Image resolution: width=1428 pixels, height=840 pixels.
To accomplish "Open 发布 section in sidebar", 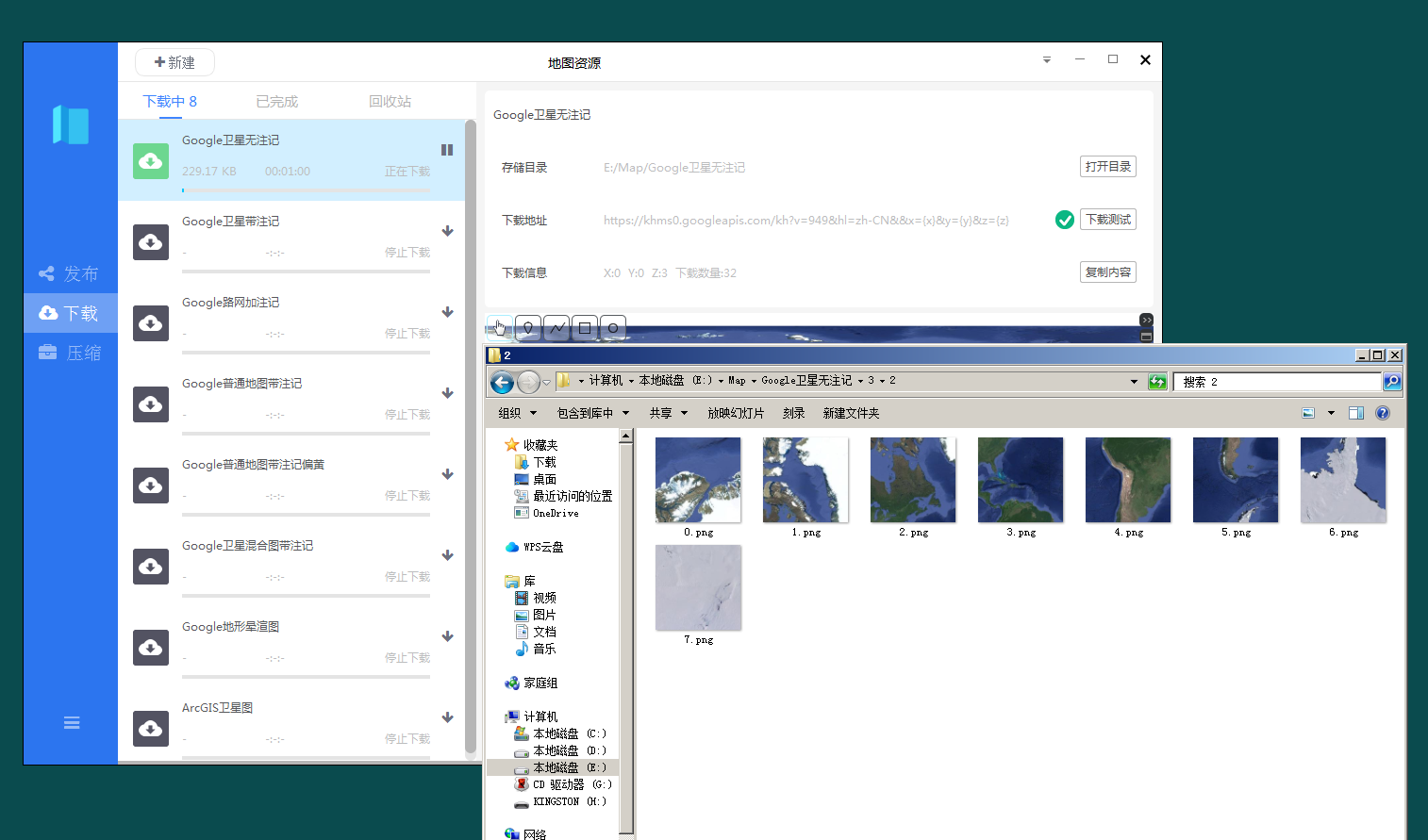I will pos(69,274).
